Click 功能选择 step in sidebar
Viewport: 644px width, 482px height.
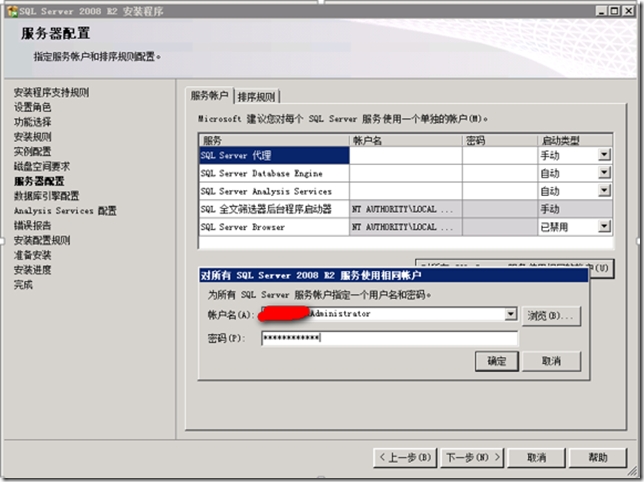[x=32, y=122]
